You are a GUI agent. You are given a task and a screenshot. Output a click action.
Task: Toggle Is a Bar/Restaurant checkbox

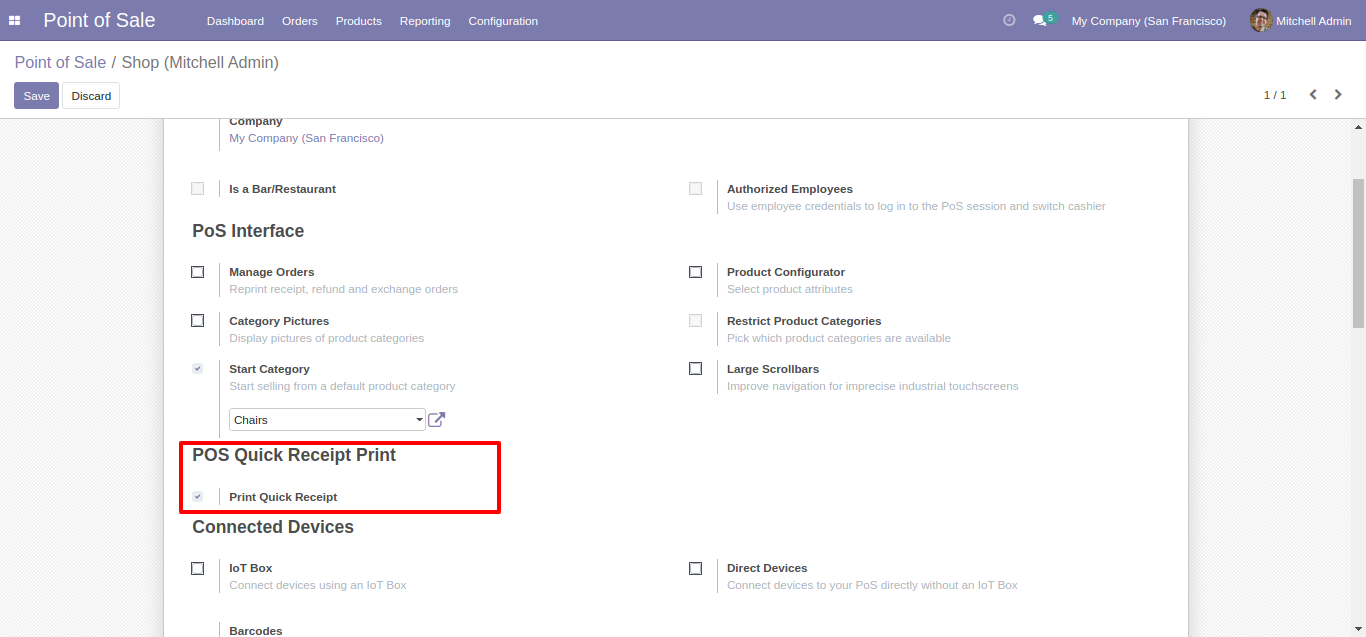(x=198, y=188)
